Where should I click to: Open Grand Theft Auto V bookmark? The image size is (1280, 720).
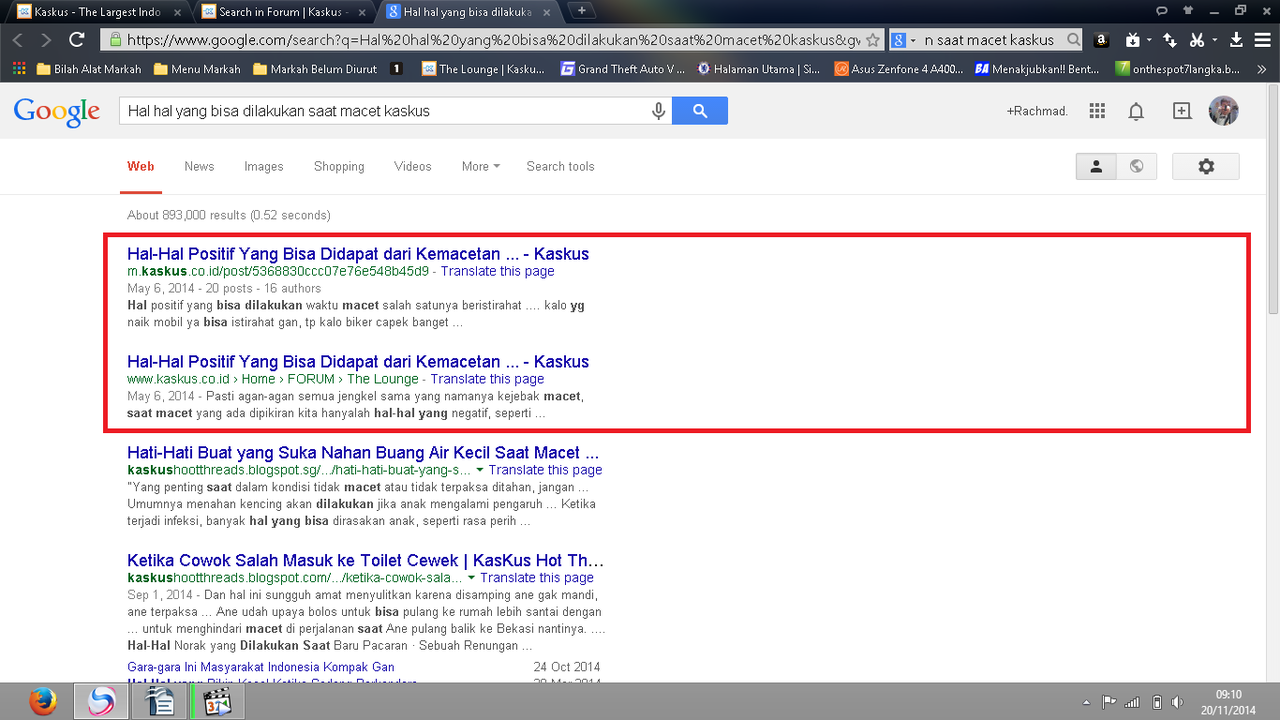[x=623, y=69]
